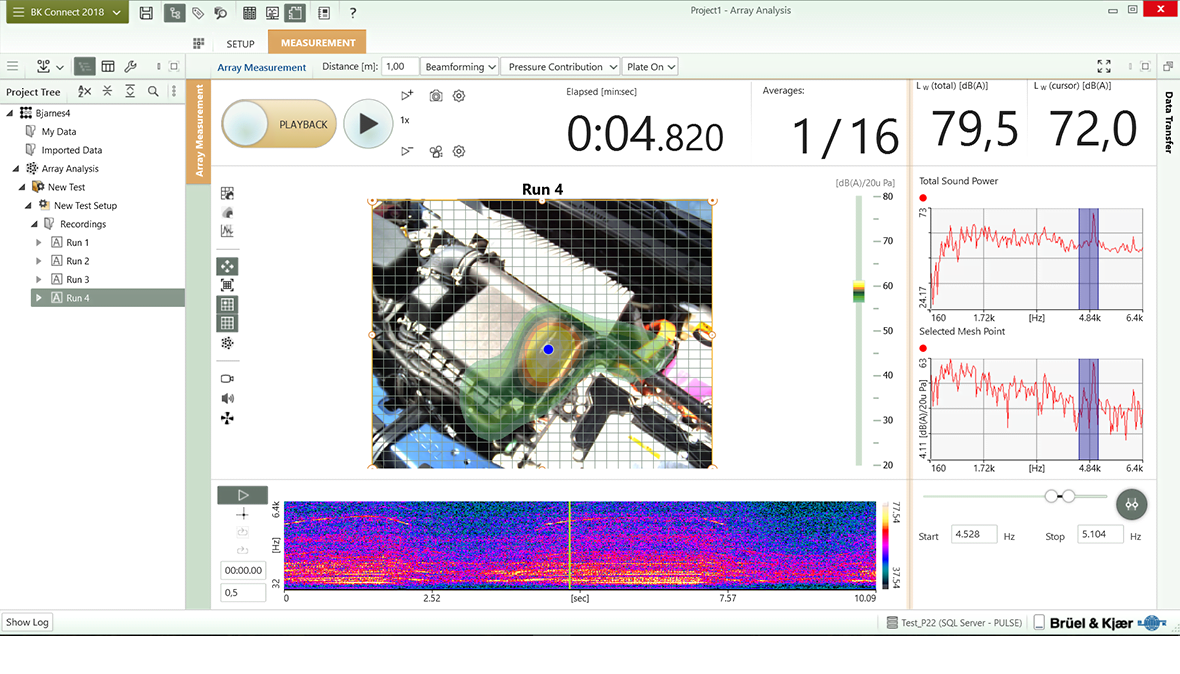1180x674 pixels.
Task: Click the Start frequency input field
Action: point(973,535)
